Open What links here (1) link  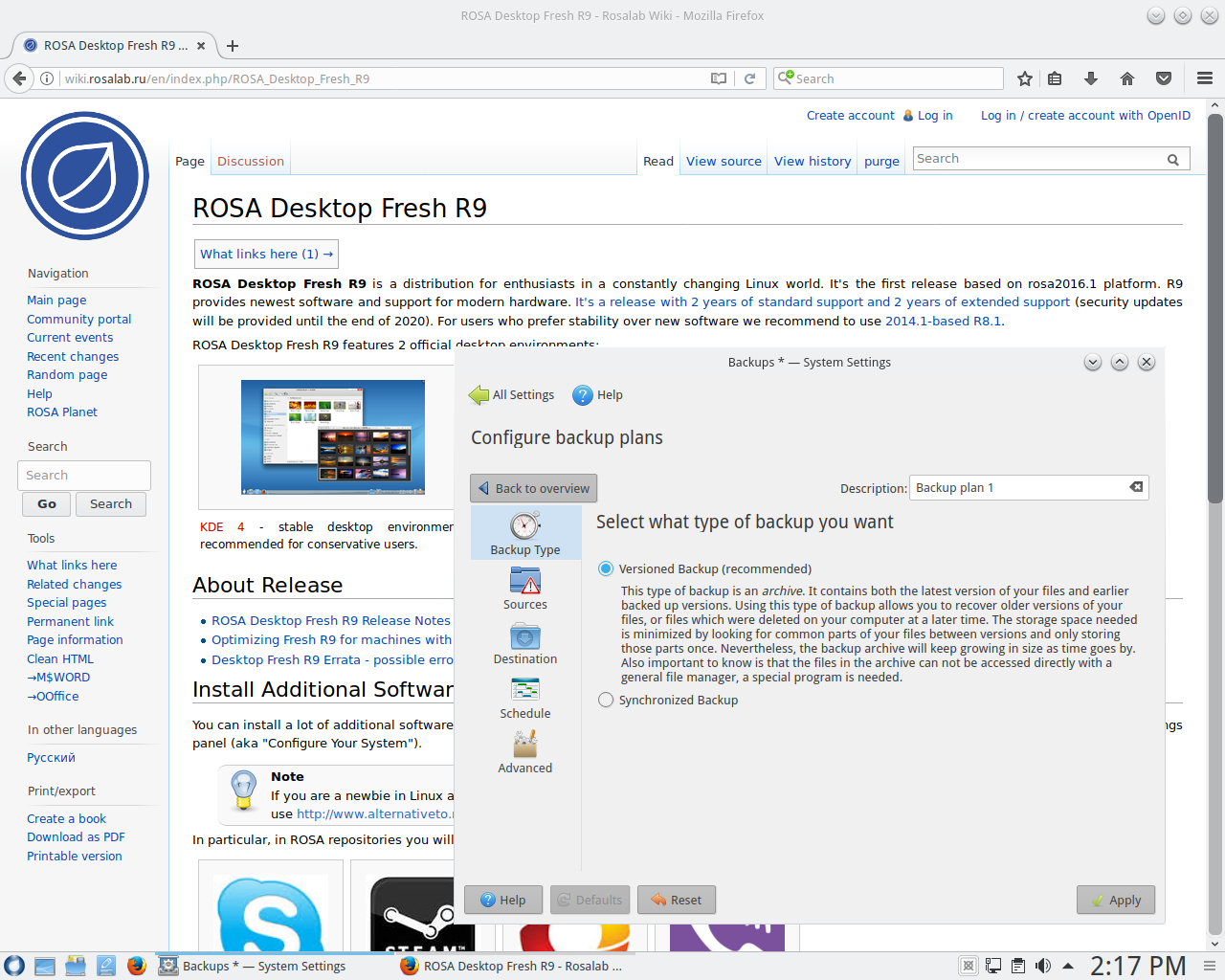tap(266, 254)
